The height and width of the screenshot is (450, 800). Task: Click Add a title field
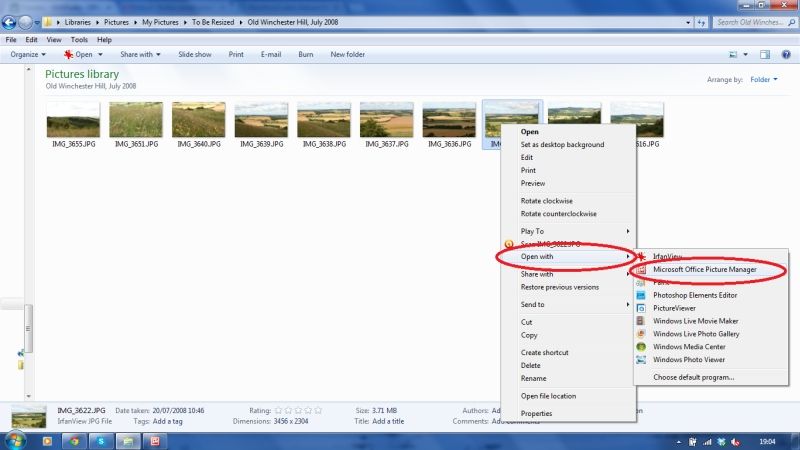tap(388, 421)
